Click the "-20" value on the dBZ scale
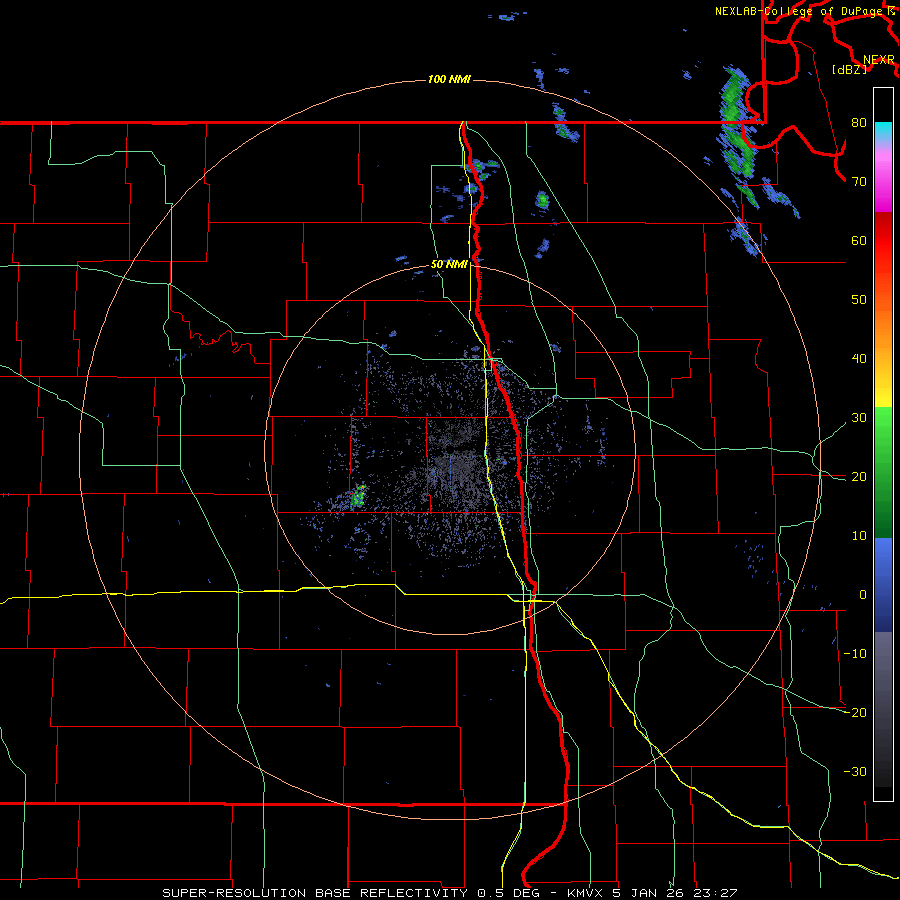900x900 pixels. [x=855, y=712]
